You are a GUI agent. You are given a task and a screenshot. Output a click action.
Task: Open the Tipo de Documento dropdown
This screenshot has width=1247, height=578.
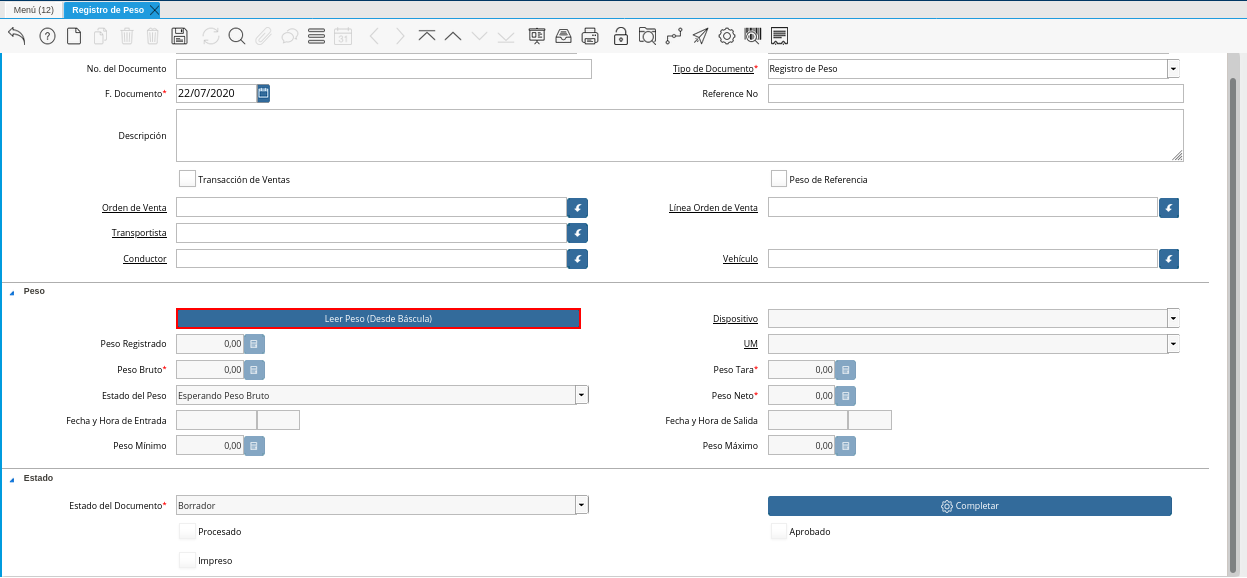(1173, 69)
